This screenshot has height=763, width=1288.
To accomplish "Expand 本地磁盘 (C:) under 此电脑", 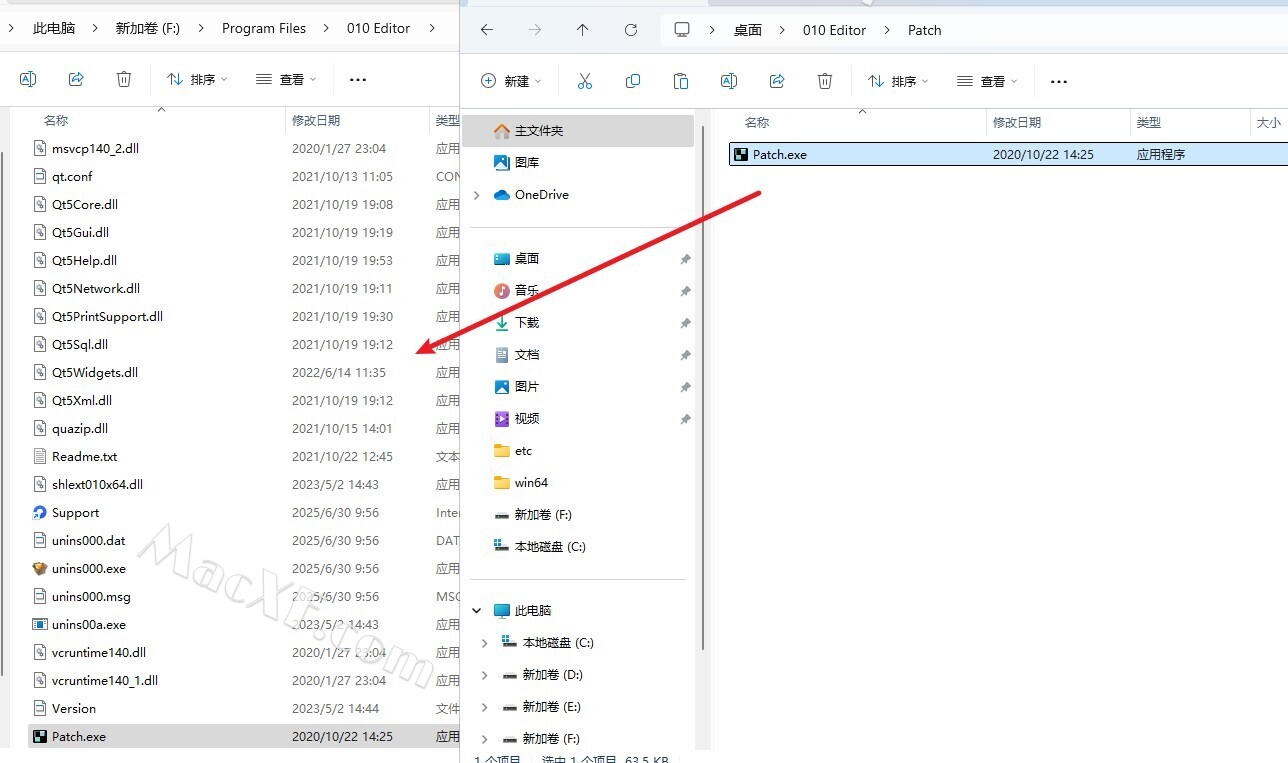I will point(485,643).
